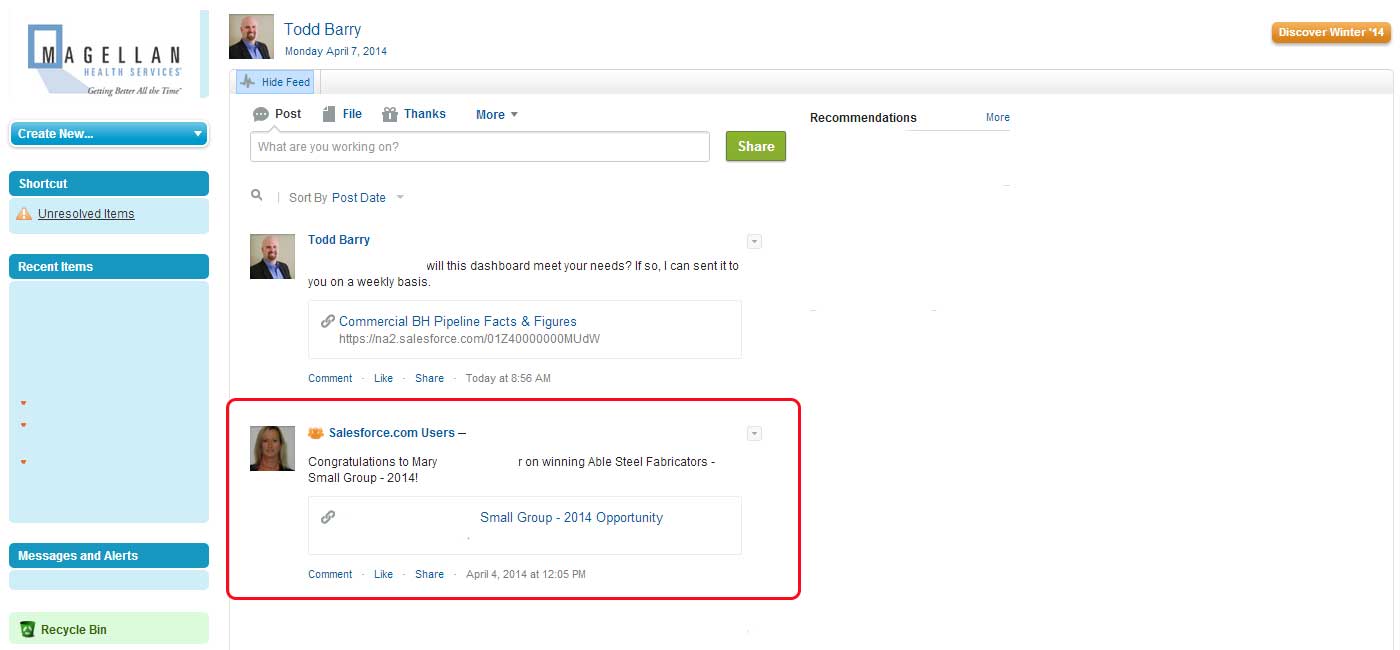This screenshot has width=1400, height=650.
Task: Click the Discover Winter '14 button
Action: tap(1331, 33)
